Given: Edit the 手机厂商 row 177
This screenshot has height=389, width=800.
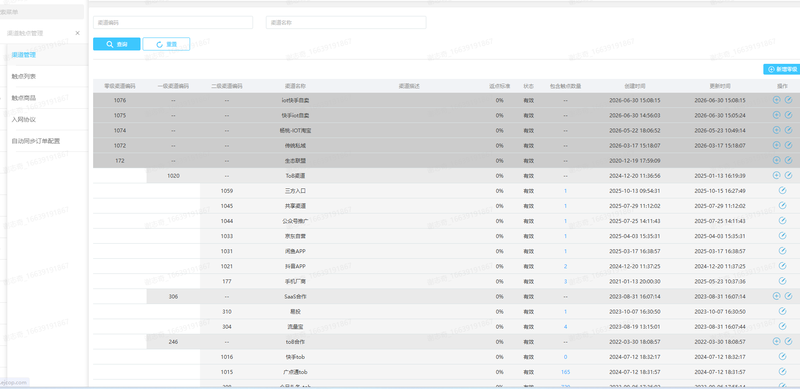Looking at the screenshot, I should pyautogui.click(x=782, y=281).
